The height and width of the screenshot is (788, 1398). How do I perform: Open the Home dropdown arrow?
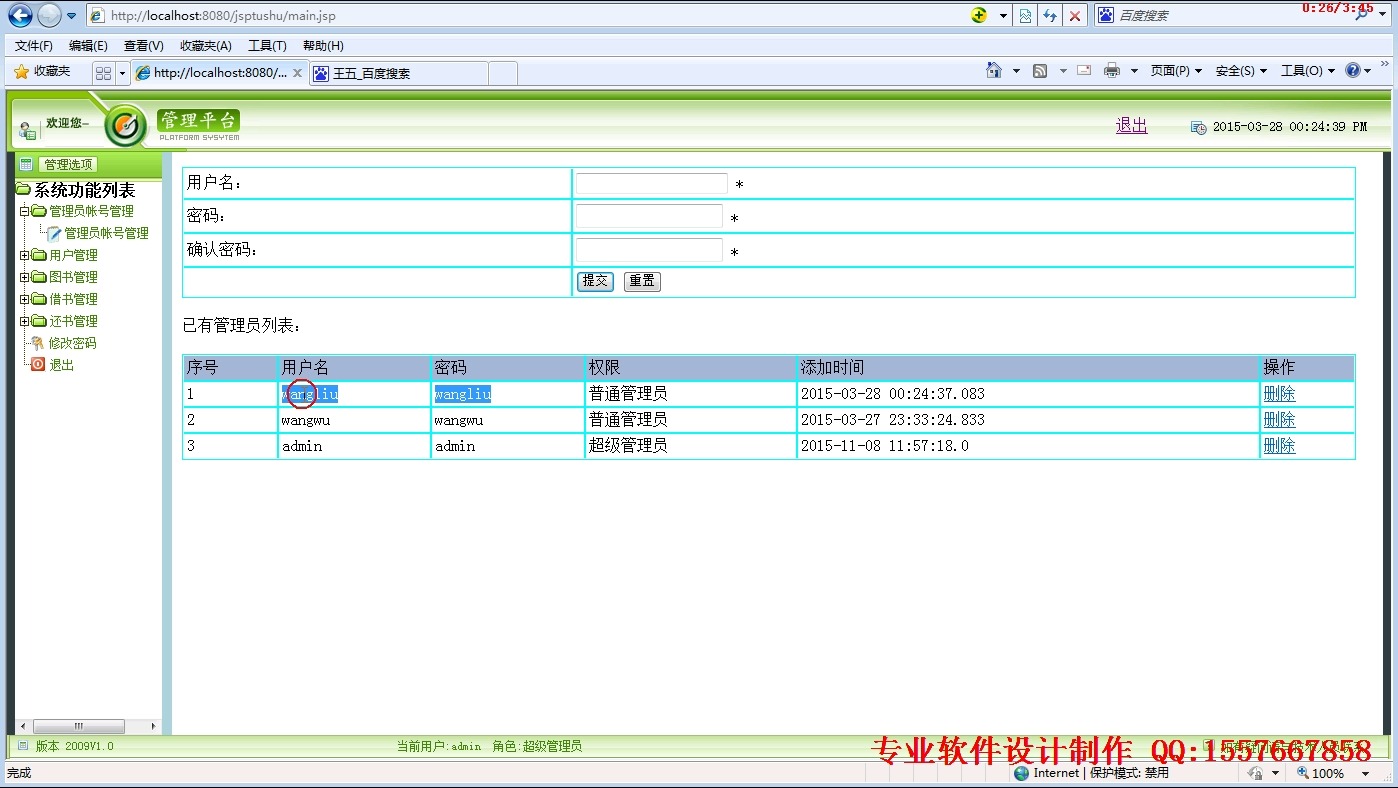tap(1016, 71)
